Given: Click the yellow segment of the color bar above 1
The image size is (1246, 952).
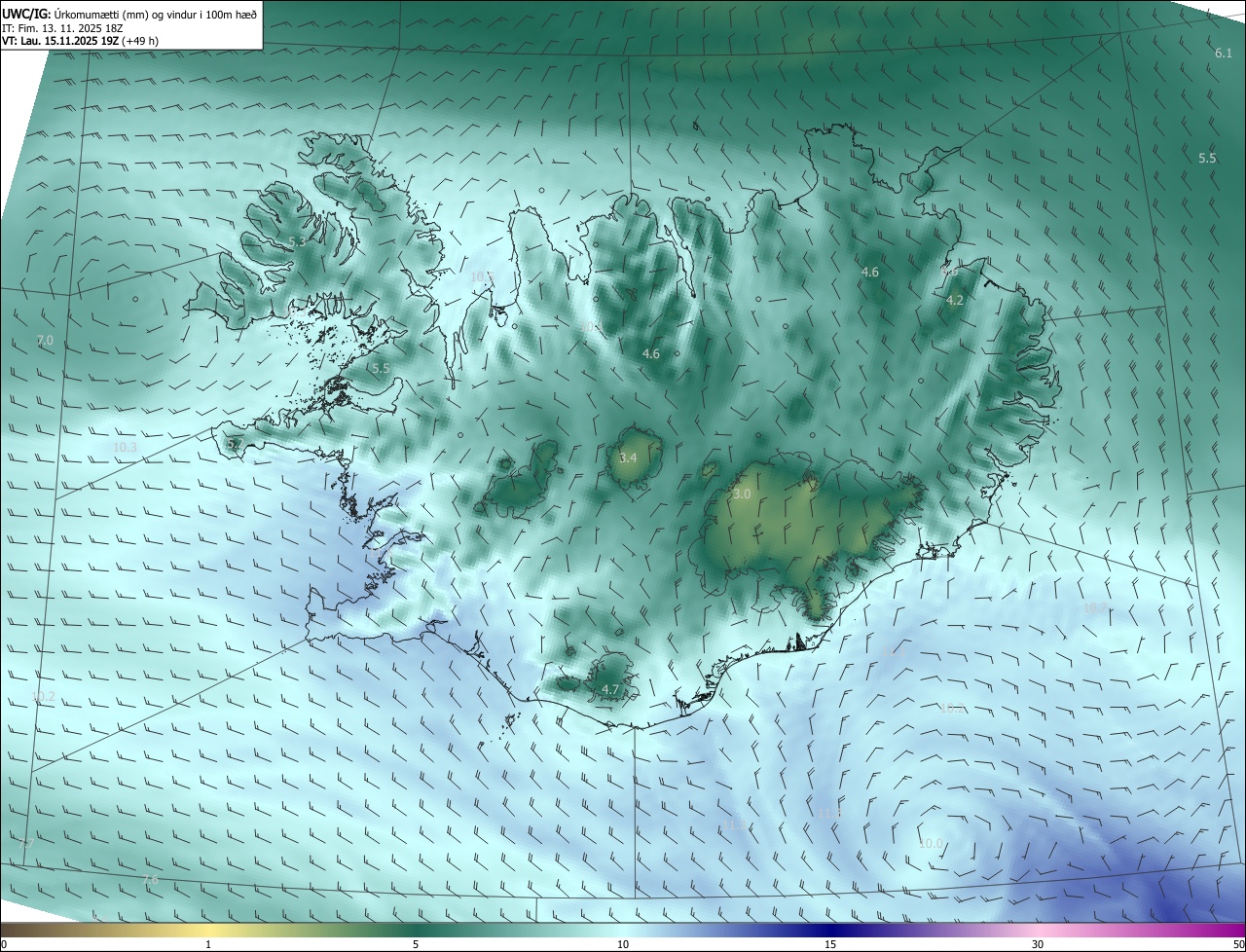Looking at the screenshot, I should coord(208,930).
